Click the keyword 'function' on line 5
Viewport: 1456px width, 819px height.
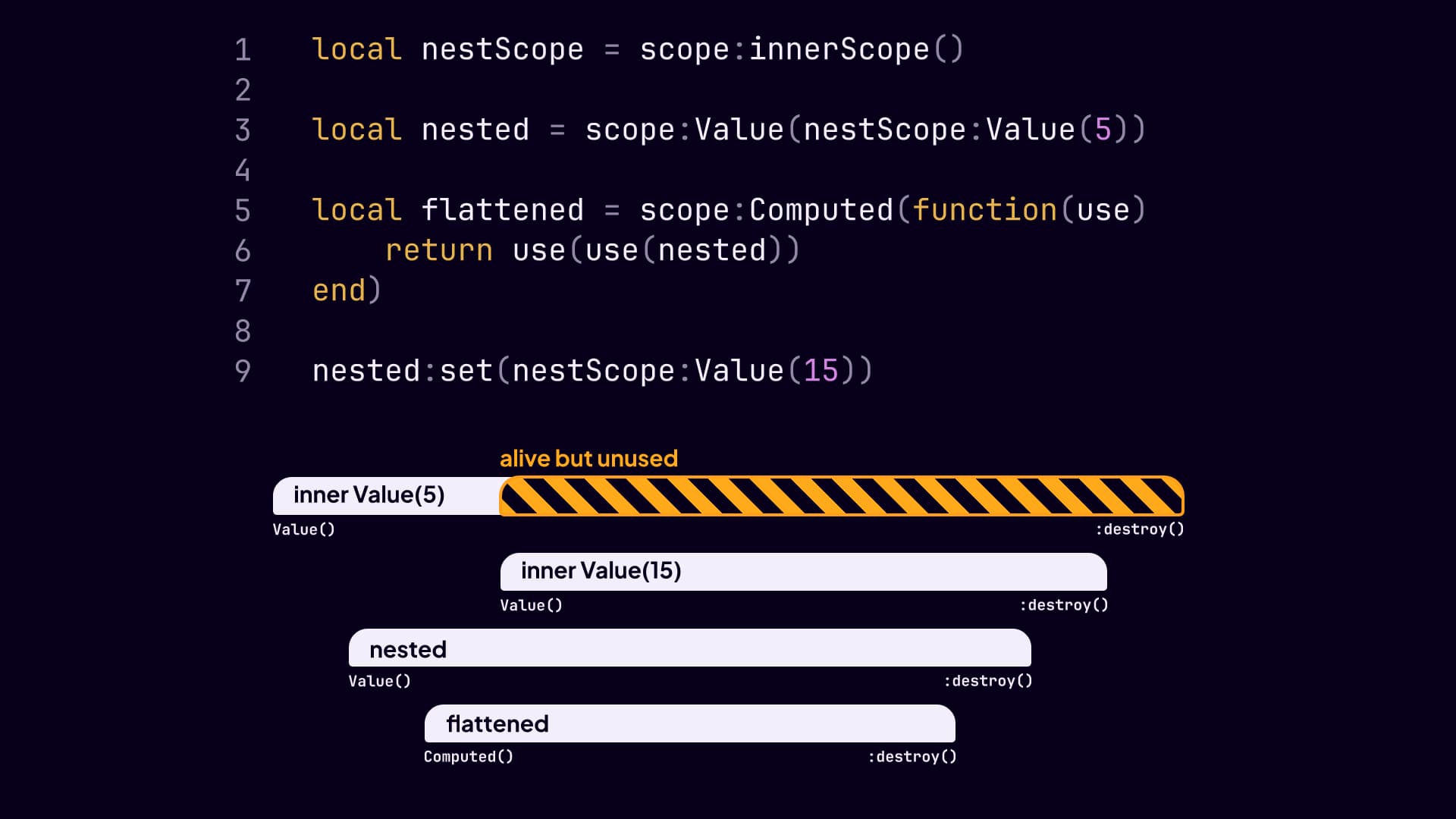pos(984,210)
